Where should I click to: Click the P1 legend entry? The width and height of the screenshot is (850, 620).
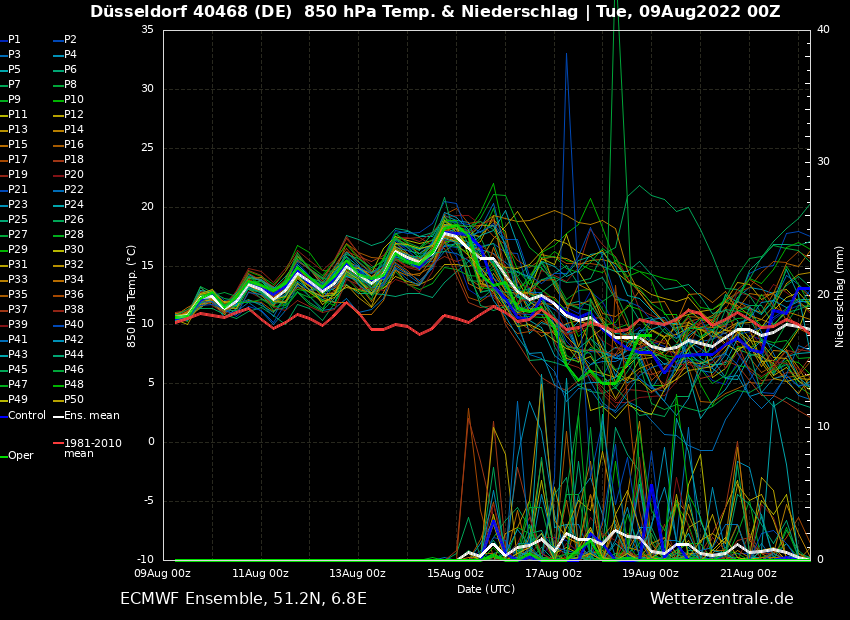point(14,40)
